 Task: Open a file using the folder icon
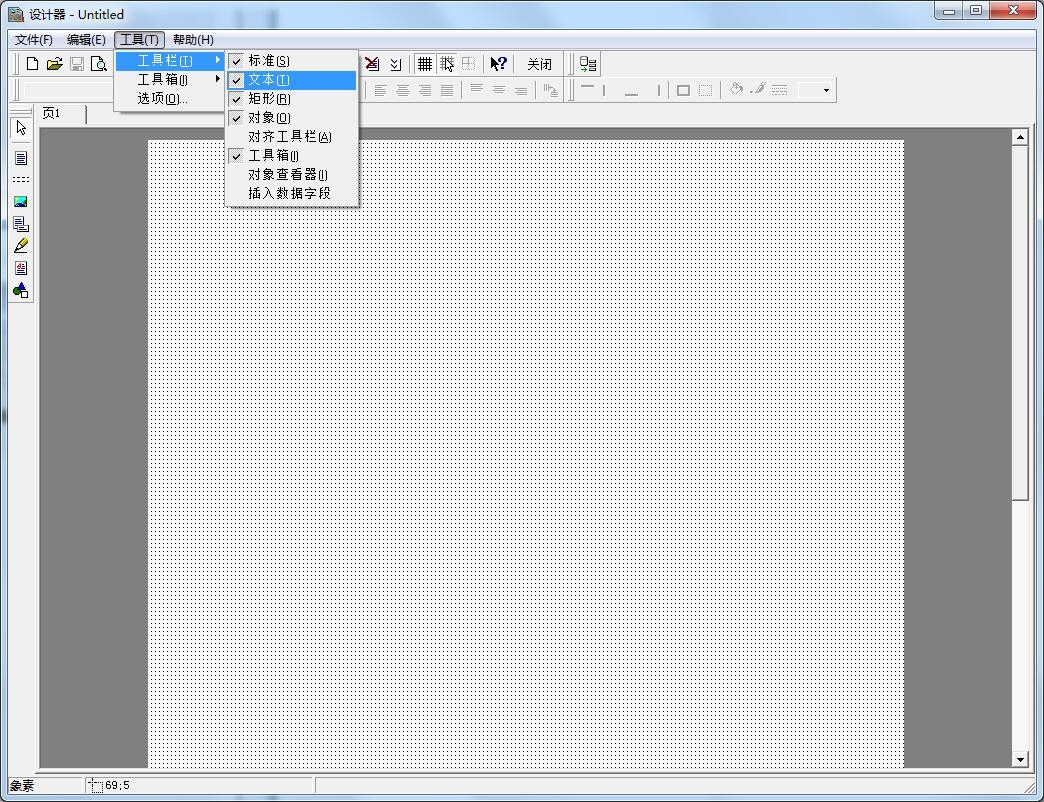tap(55, 64)
